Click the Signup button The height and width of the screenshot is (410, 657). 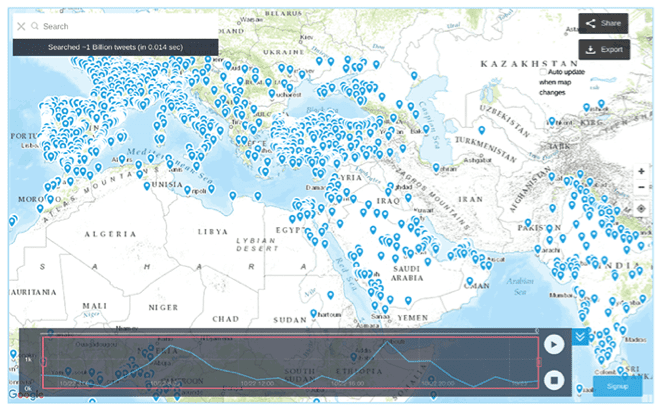(x=617, y=386)
